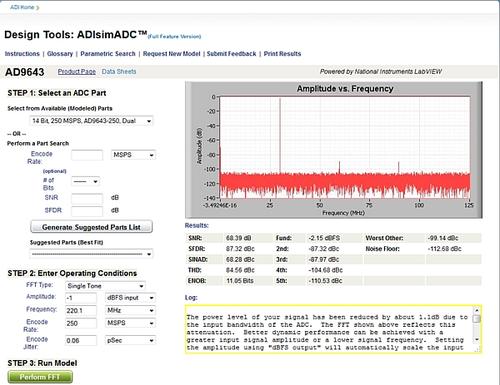Click the SNR result value 68.39 dB
The width and height of the screenshot is (500, 385).
238,238
